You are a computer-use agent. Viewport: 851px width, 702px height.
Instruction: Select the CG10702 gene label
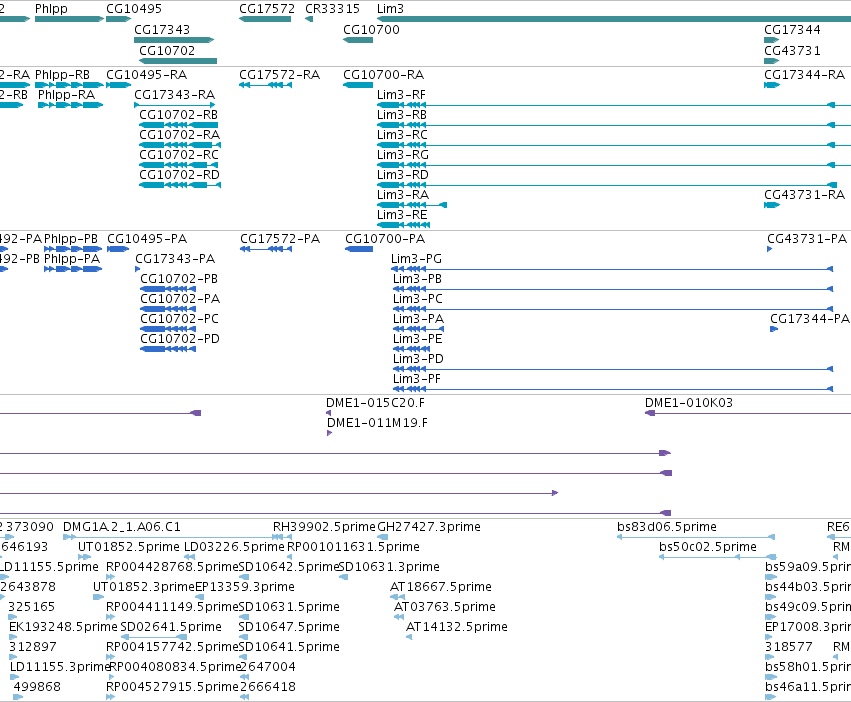[167, 50]
